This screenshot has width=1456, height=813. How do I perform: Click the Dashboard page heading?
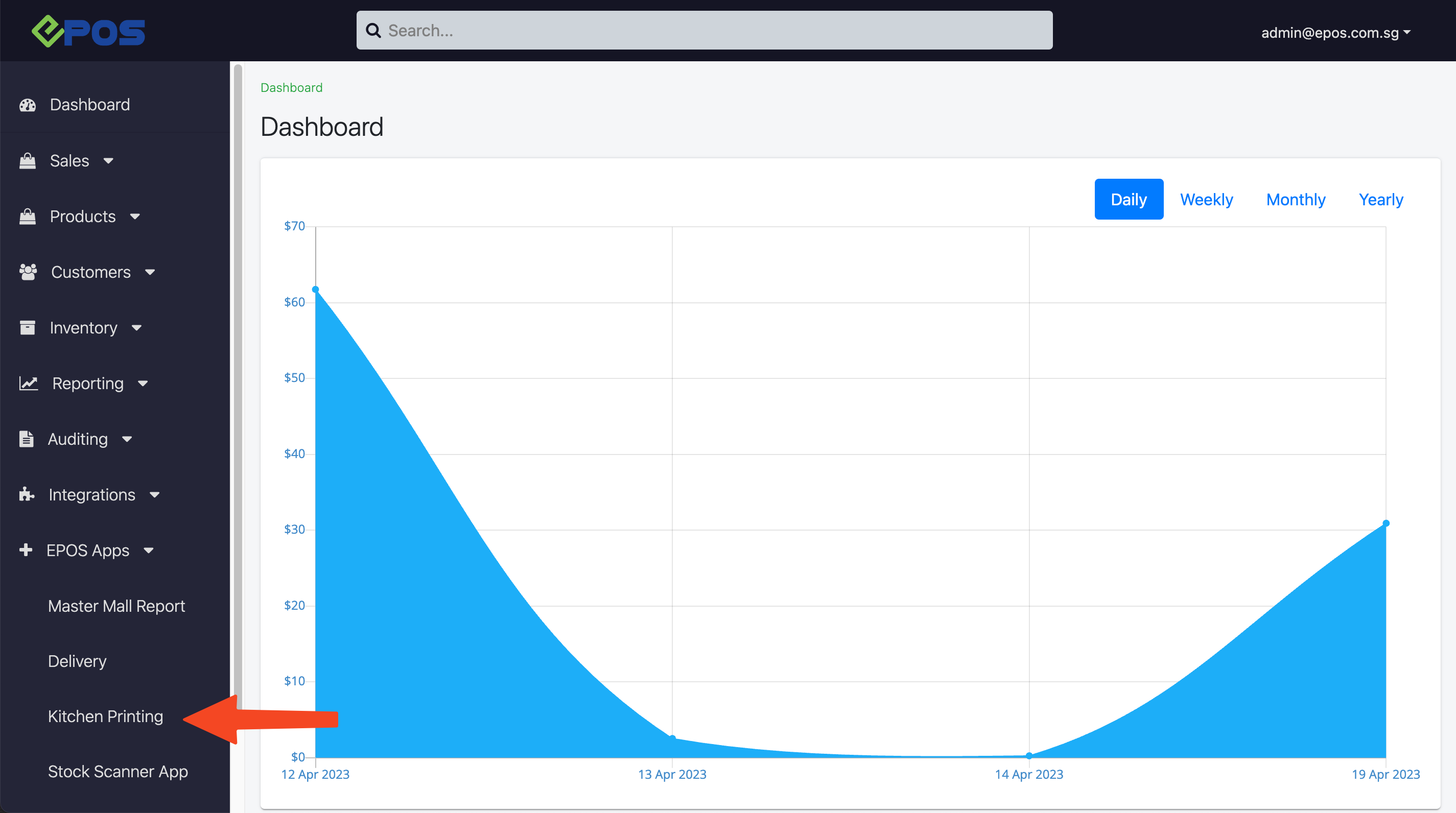[x=322, y=127]
